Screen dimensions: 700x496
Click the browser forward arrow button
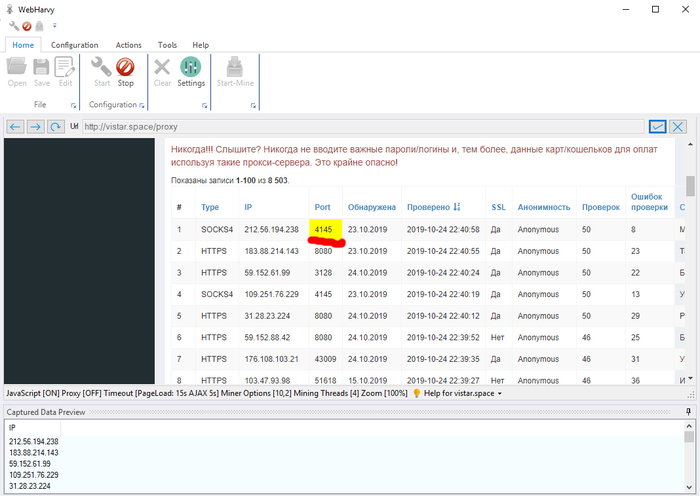tap(35, 127)
